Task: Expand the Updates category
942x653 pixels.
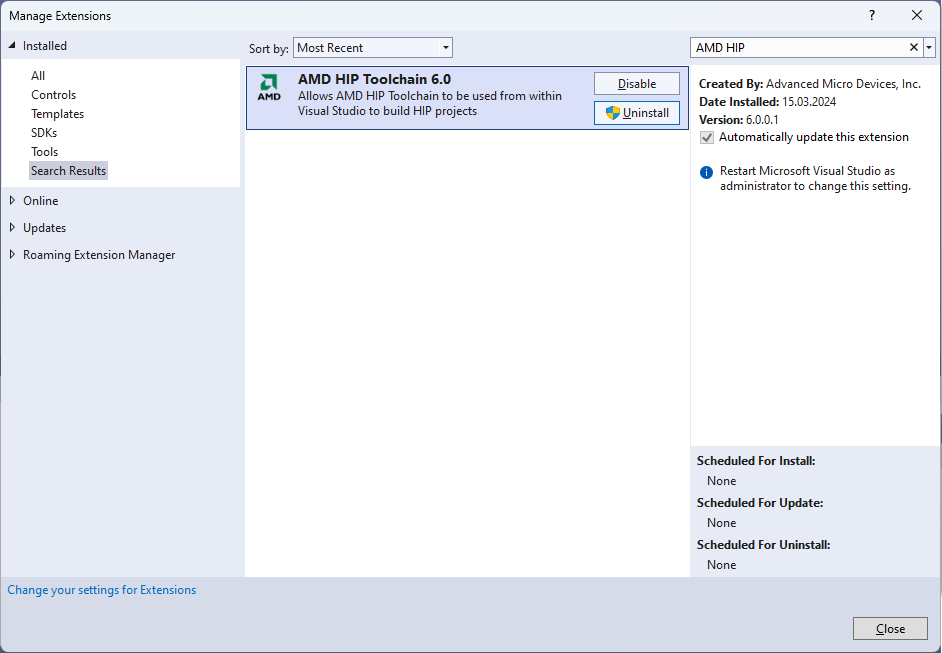Action: (x=12, y=228)
